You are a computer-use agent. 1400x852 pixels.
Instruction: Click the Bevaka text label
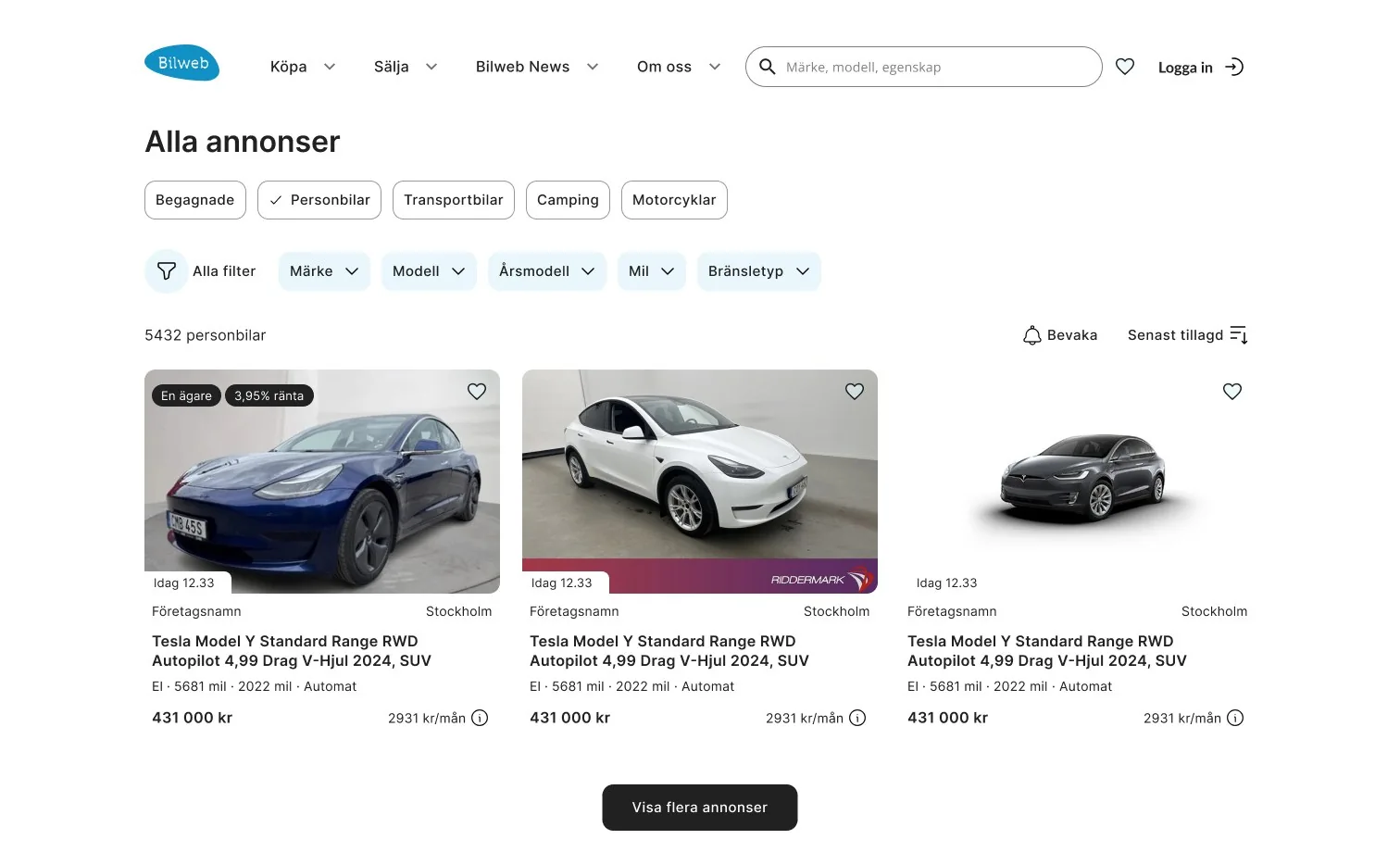[1072, 335]
